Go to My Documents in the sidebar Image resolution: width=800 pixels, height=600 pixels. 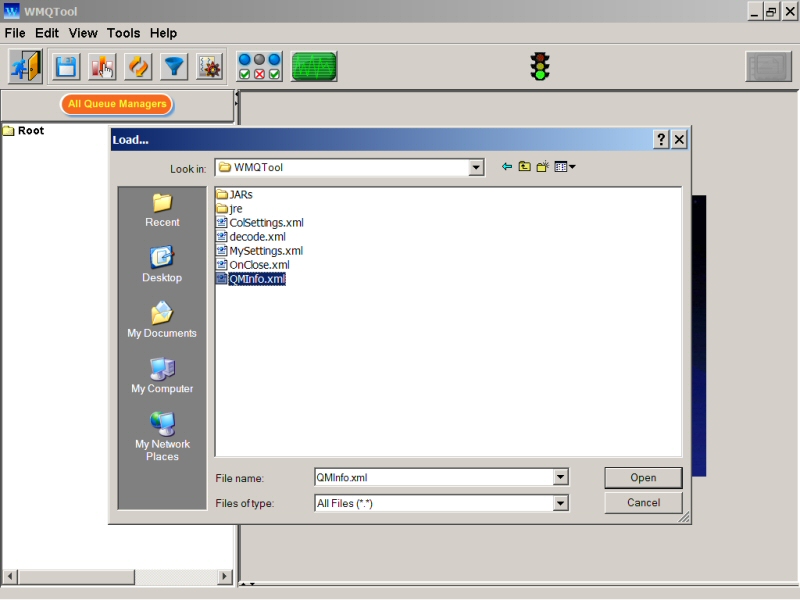pyautogui.click(x=162, y=320)
